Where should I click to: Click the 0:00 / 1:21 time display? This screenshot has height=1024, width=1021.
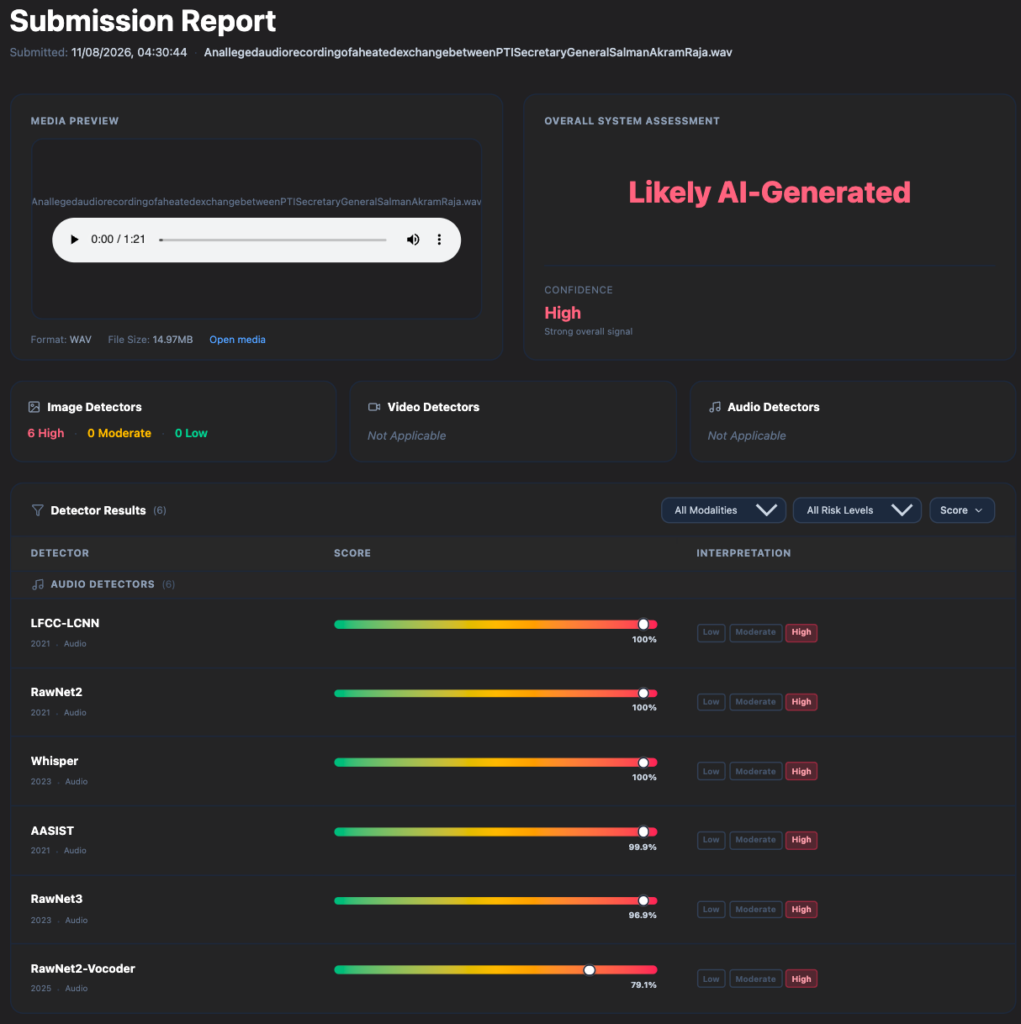pyautogui.click(x=118, y=240)
